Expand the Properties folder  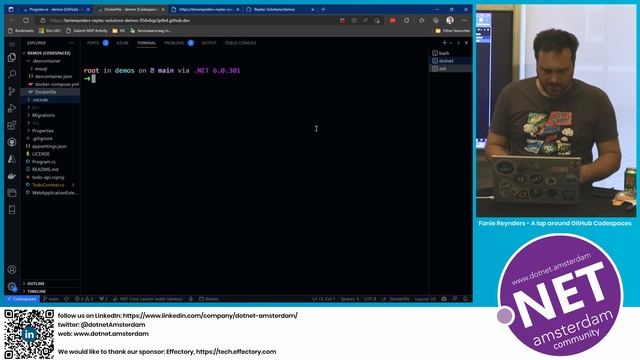click(x=43, y=131)
